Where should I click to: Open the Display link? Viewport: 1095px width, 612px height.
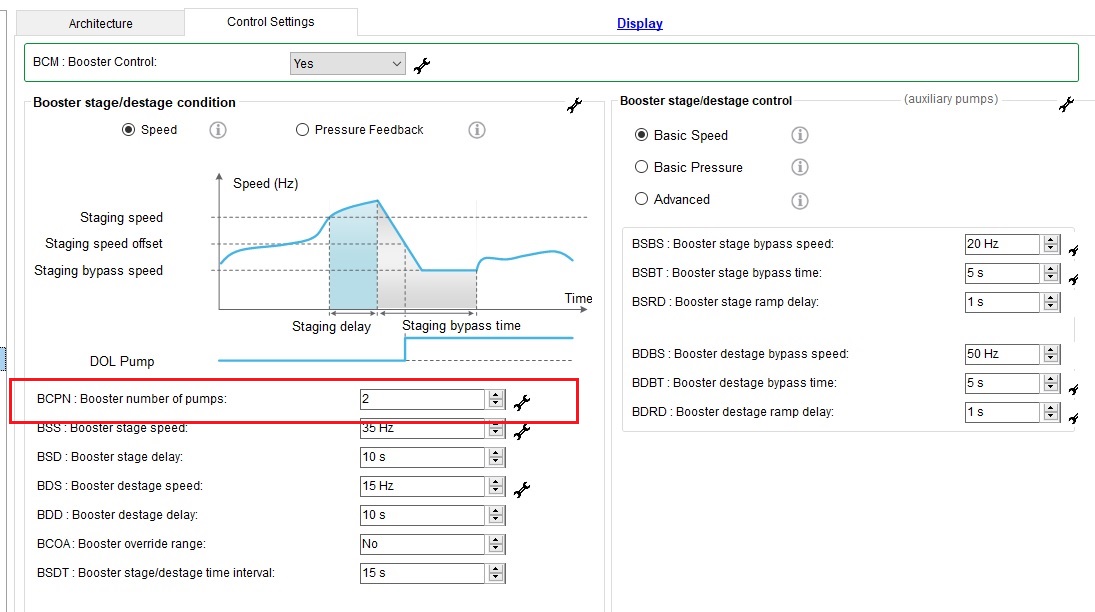tap(640, 23)
